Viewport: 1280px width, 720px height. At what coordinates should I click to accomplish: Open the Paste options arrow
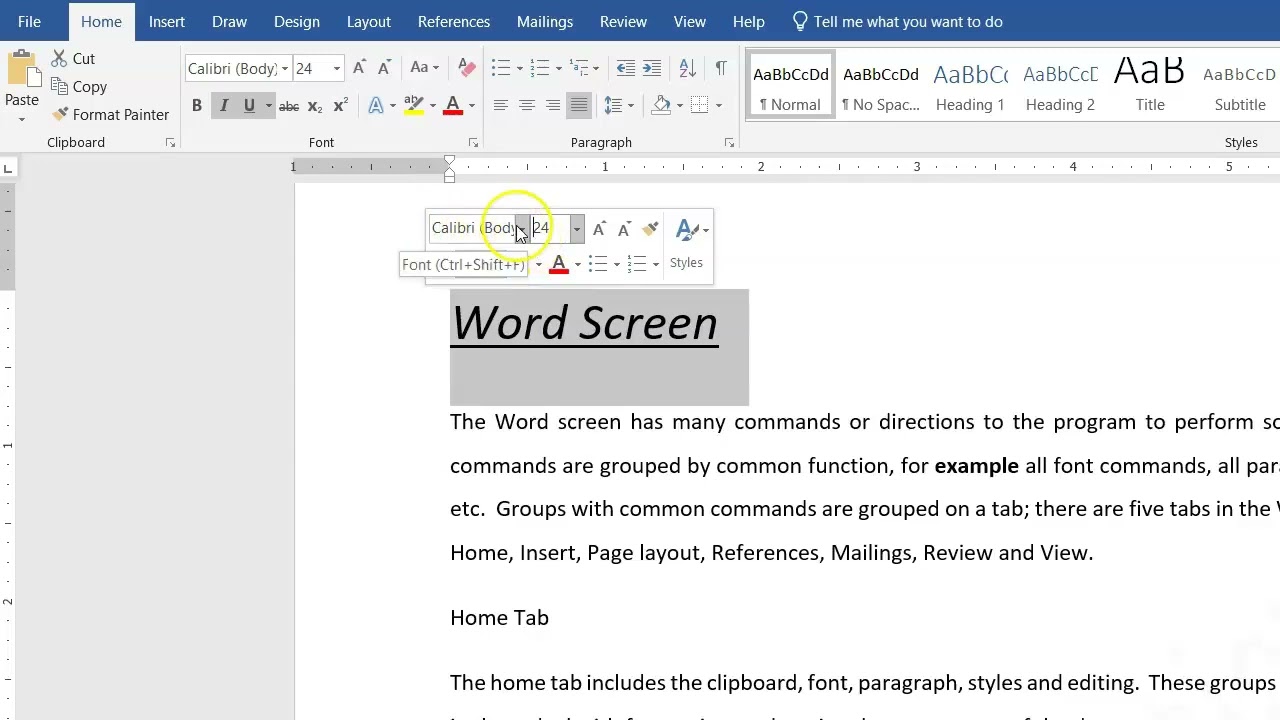tap(21, 119)
